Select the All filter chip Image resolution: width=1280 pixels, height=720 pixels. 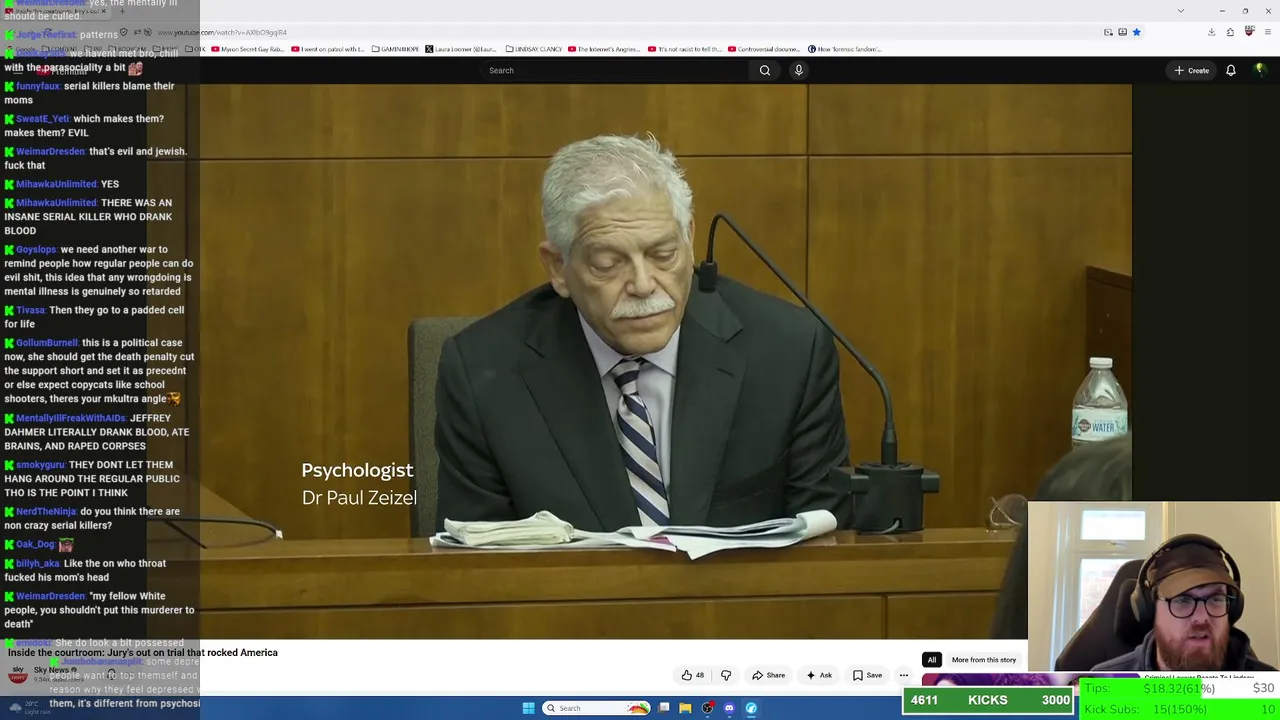931,660
